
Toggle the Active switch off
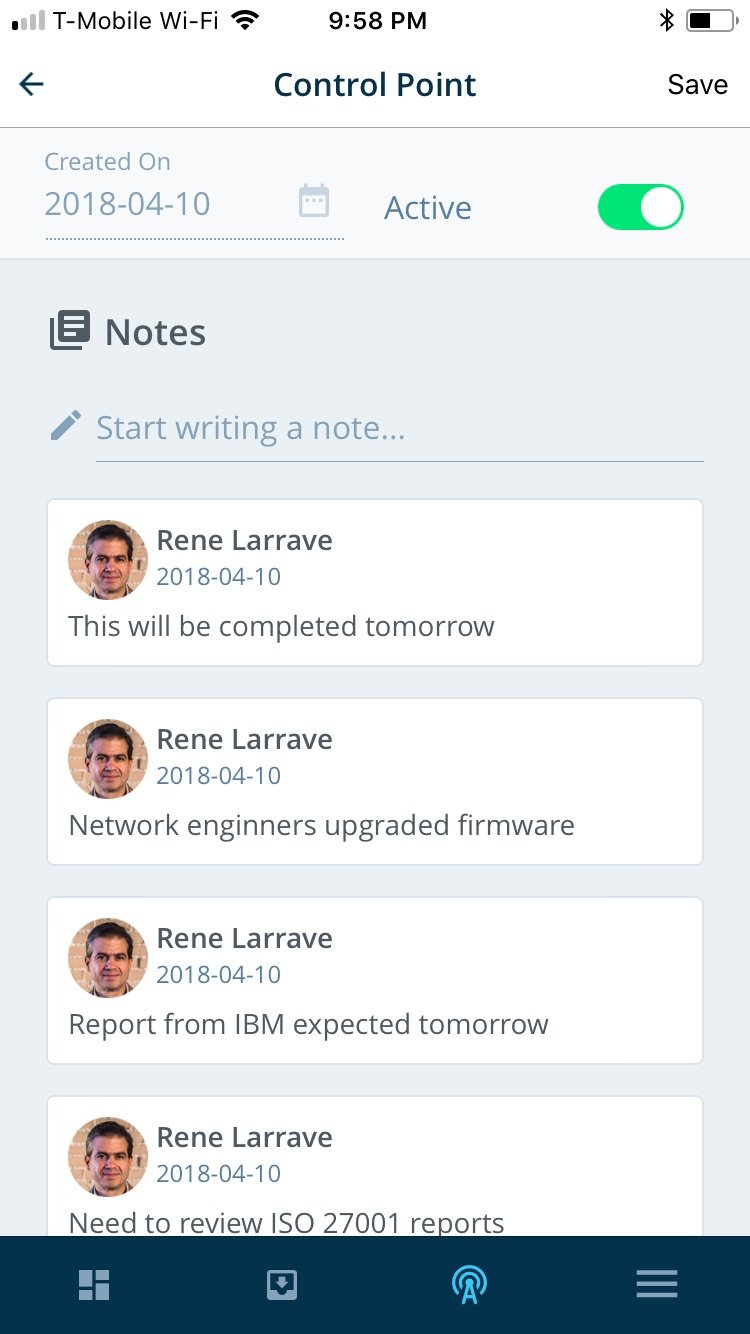[x=640, y=208]
